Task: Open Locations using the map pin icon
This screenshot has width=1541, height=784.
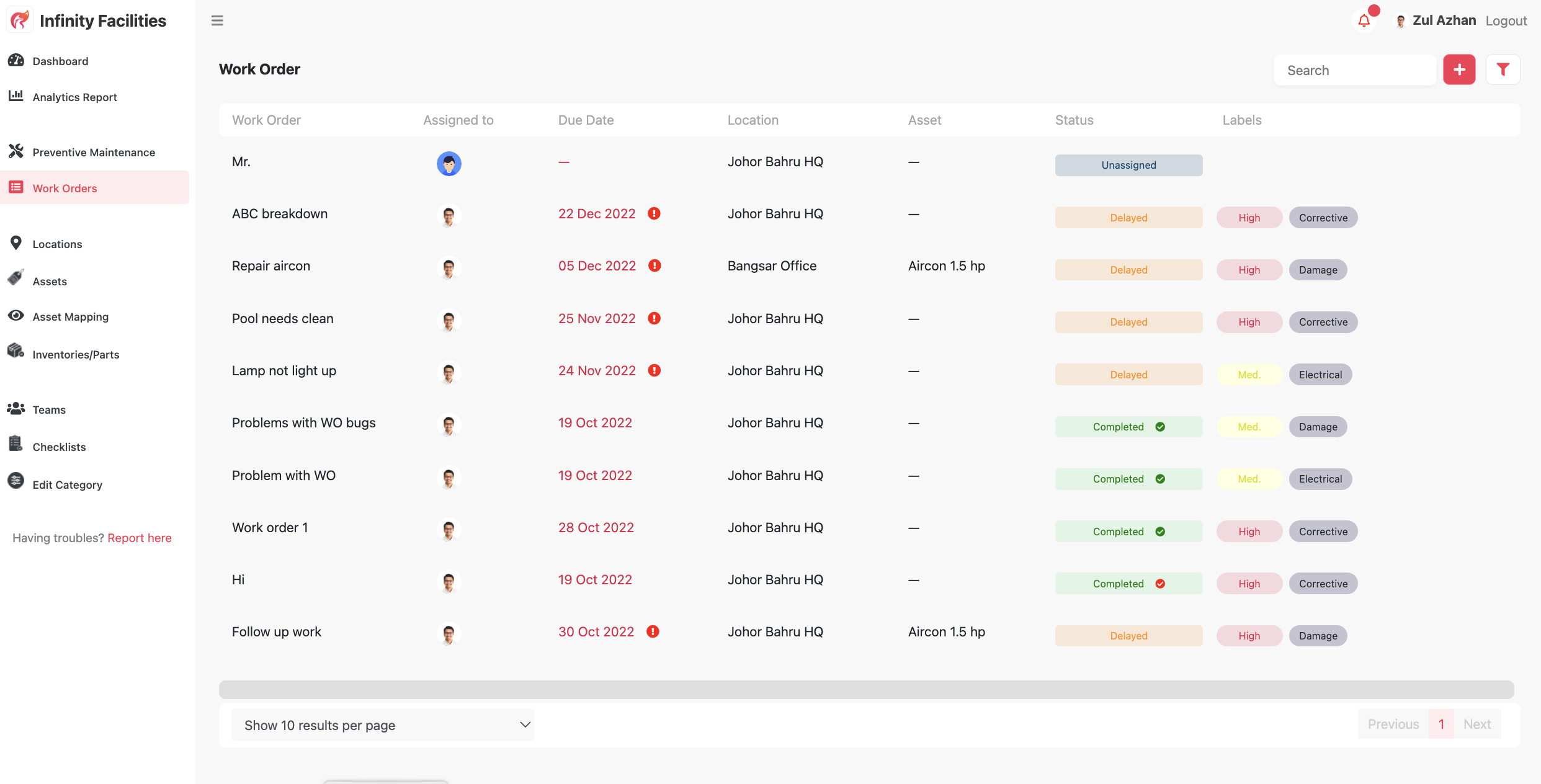Action: tap(17, 243)
